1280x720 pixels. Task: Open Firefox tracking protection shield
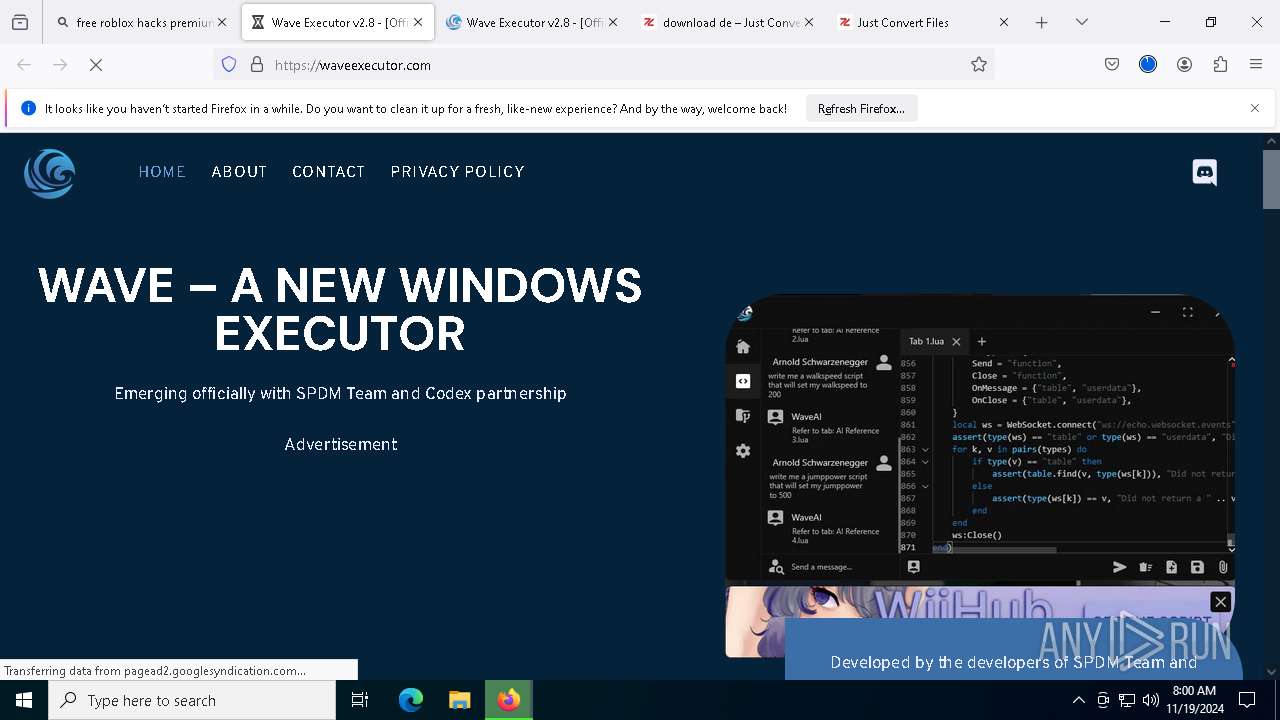coord(229,65)
